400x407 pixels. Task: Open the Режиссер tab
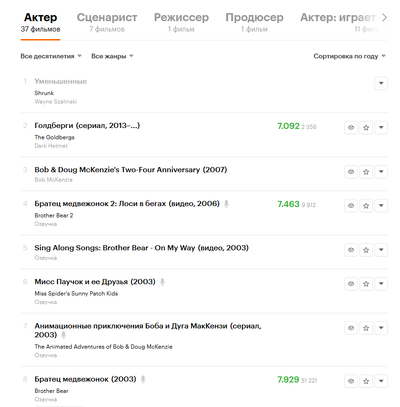pyautogui.click(x=181, y=22)
